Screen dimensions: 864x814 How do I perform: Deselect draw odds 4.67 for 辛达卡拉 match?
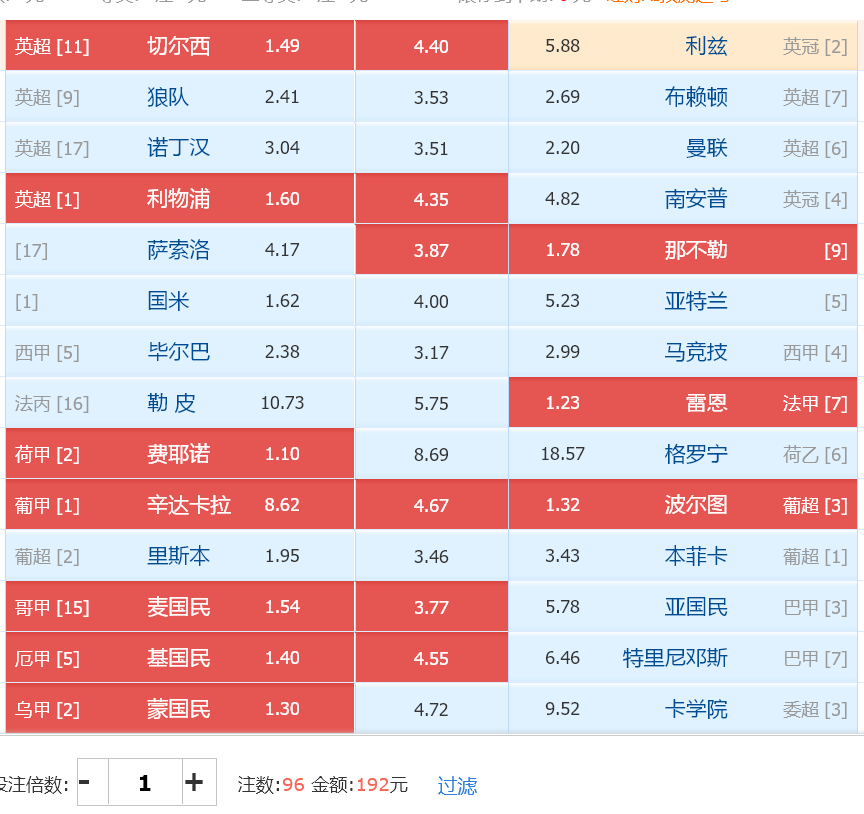coord(431,505)
